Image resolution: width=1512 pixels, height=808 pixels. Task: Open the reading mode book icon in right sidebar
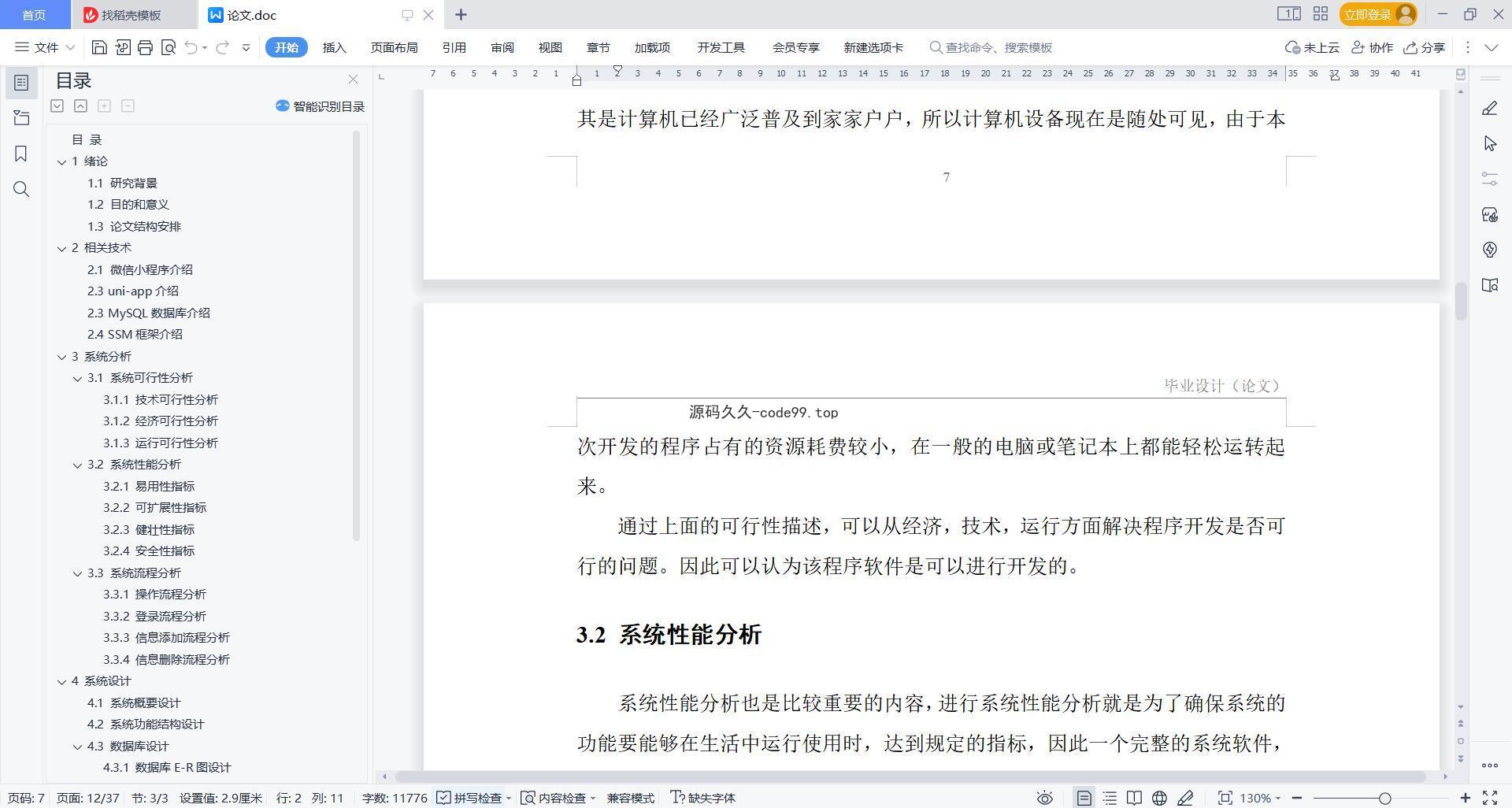click(x=1489, y=285)
